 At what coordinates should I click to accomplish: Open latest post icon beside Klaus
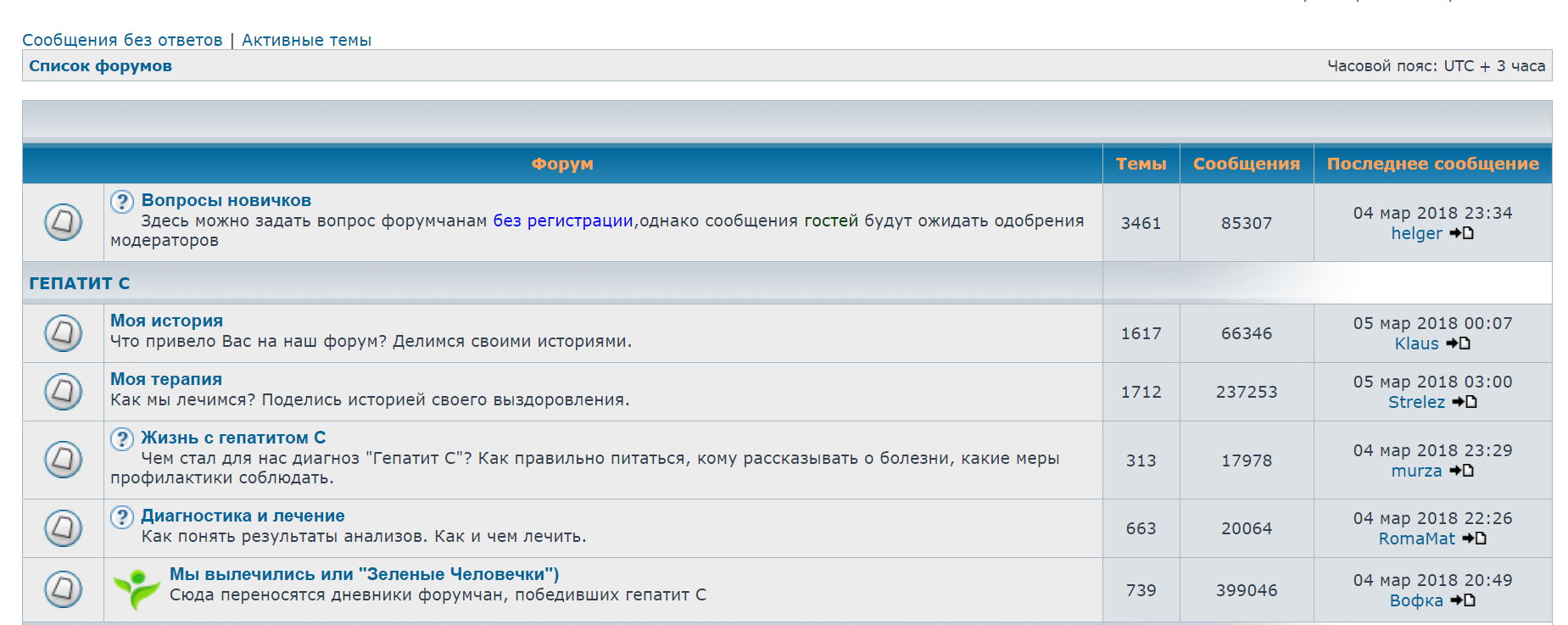pyautogui.click(x=1458, y=343)
